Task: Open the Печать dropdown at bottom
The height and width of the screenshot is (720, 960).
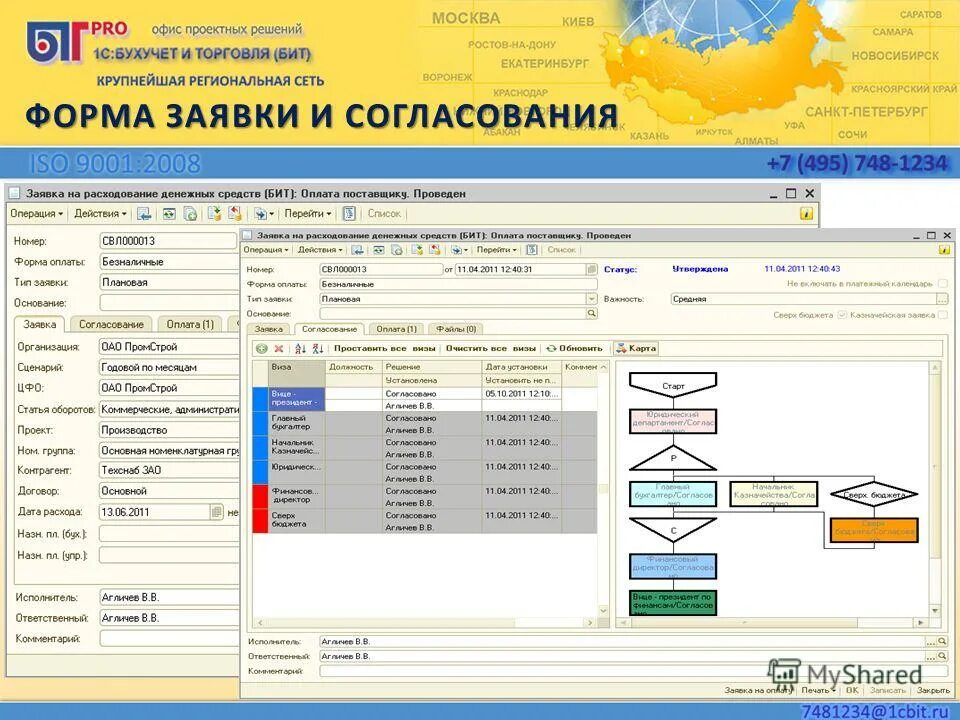Action: click(x=819, y=690)
